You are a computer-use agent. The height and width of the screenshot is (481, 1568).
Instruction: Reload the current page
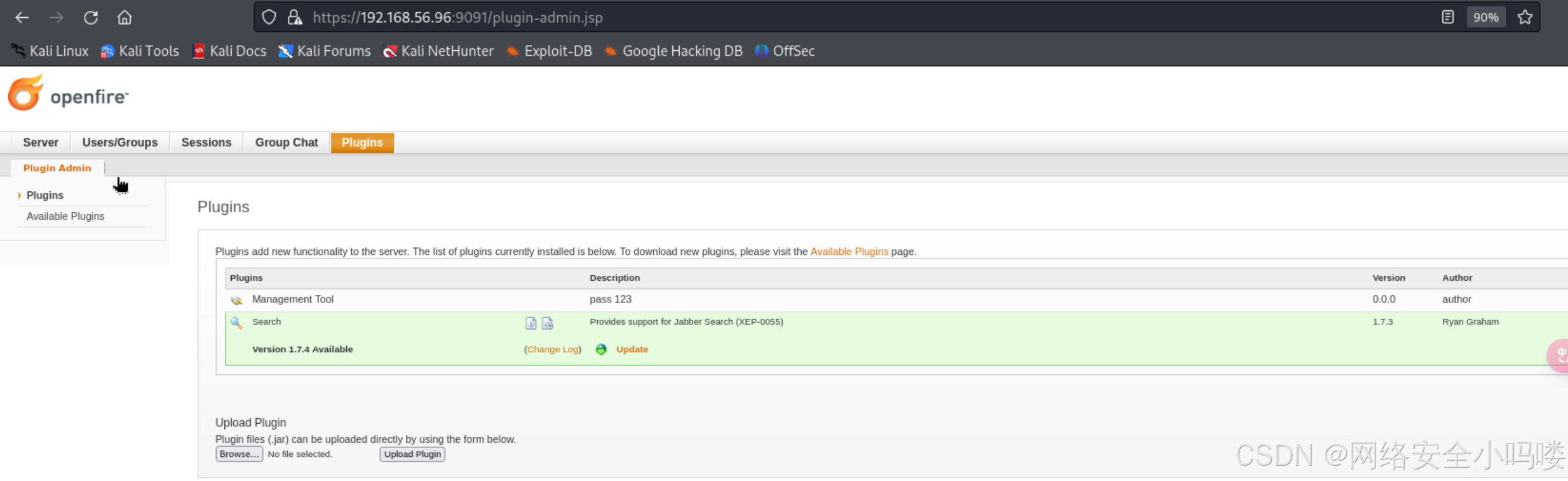click(x=91, y=18)
